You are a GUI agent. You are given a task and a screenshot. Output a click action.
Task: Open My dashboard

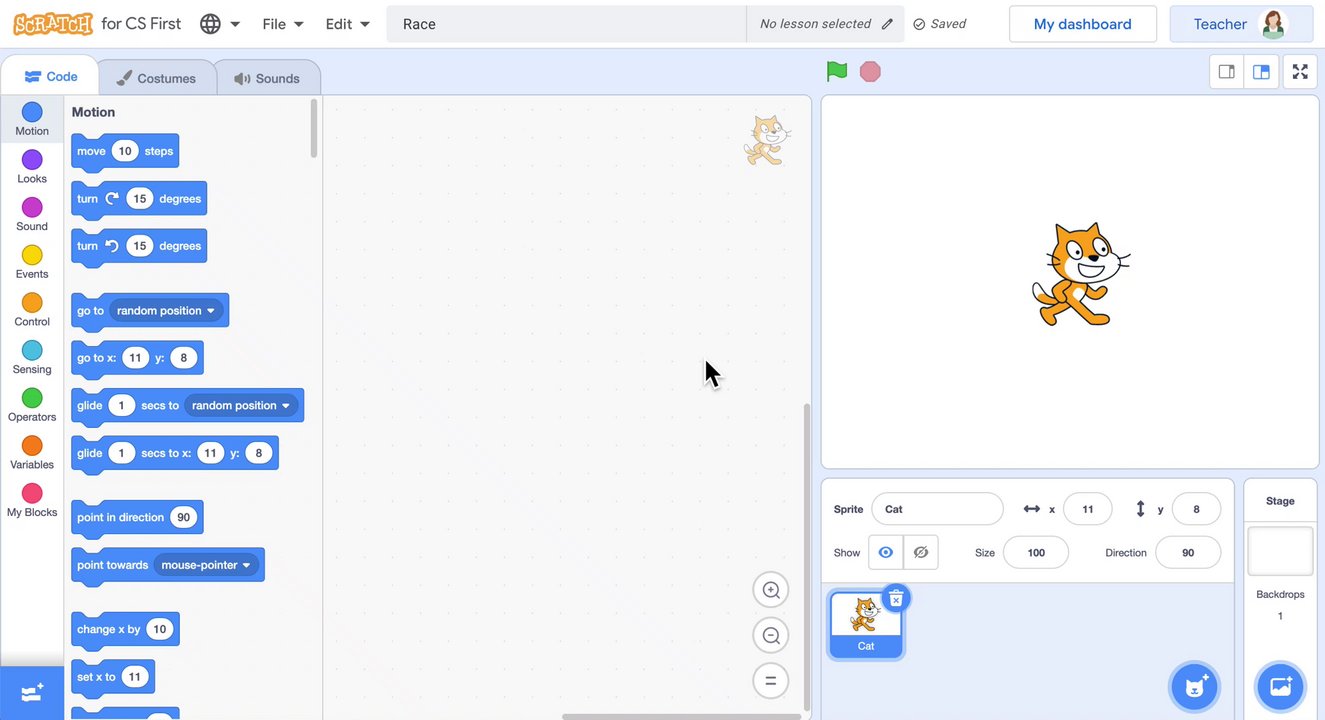pyautogui.click(x=1082, y=24)
